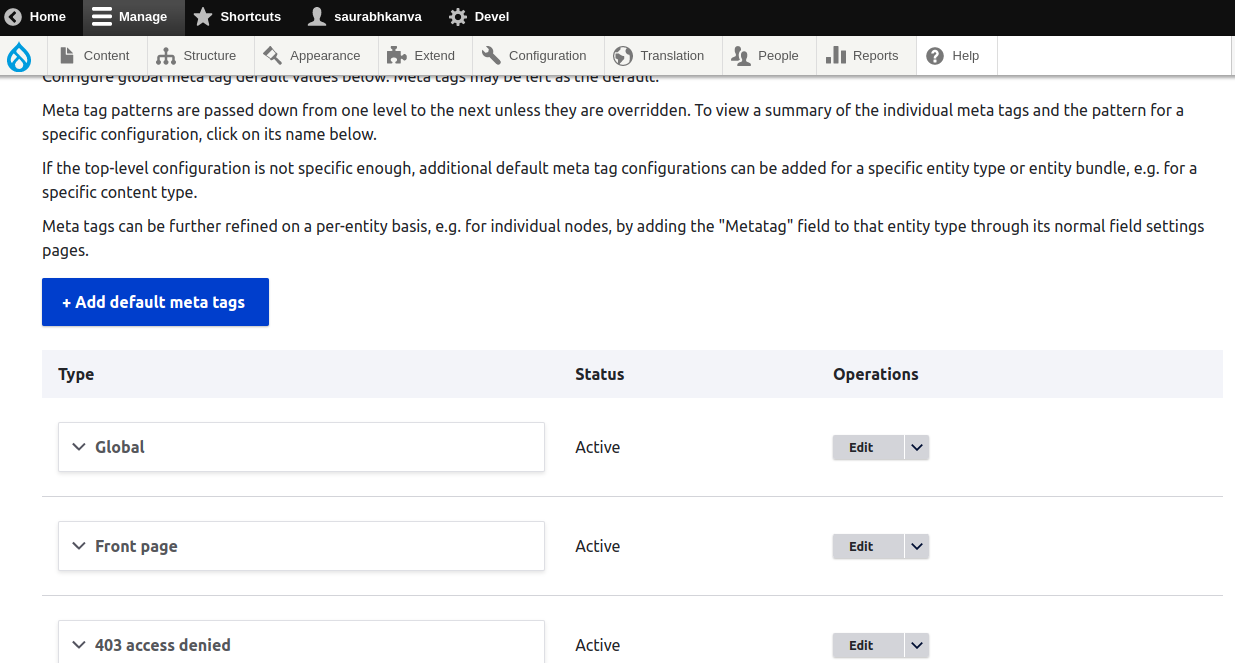Go to the People admin page
Screen dimensions: 1235x663
click(766, 56)
